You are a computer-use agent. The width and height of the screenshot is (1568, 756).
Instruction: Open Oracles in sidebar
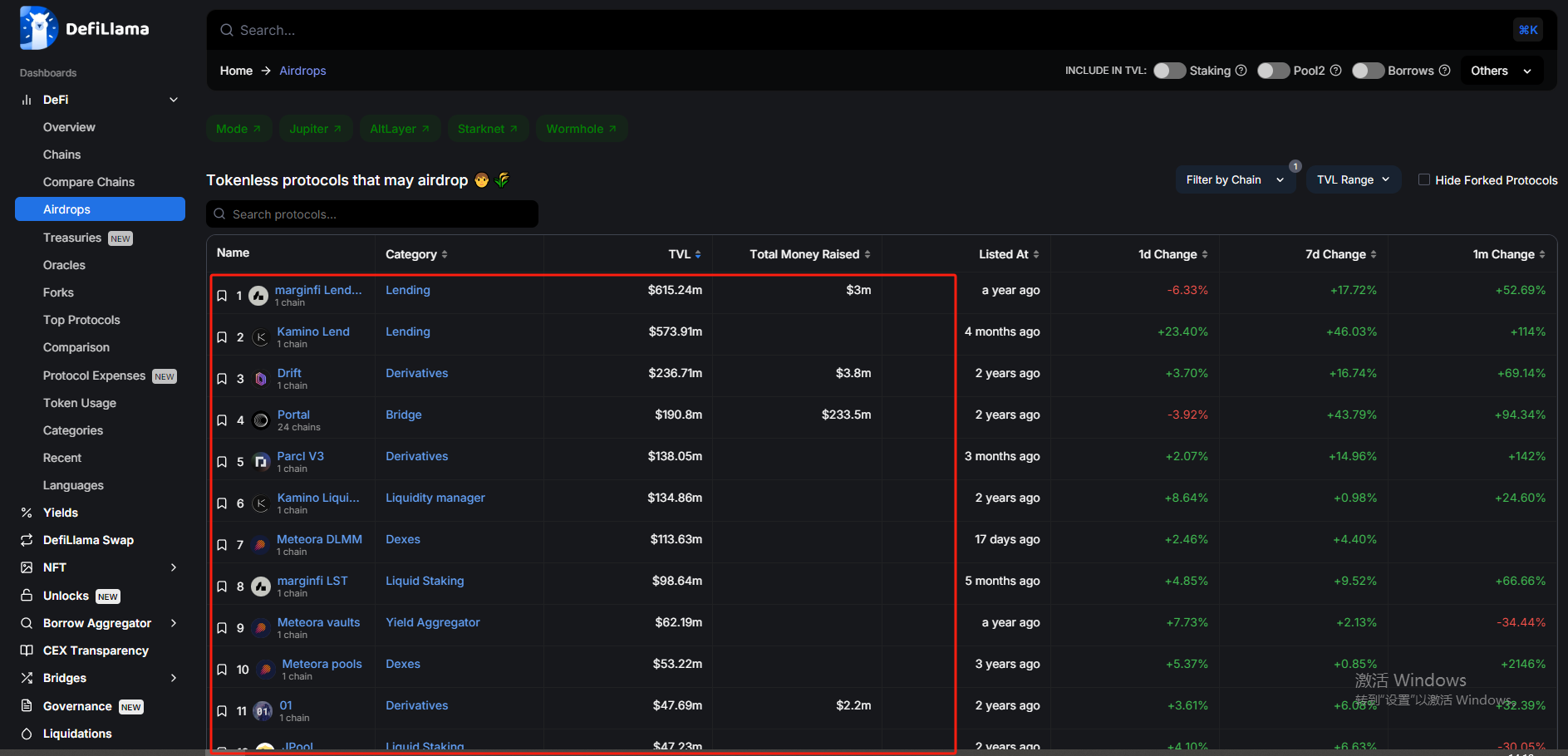coord(64,265)
